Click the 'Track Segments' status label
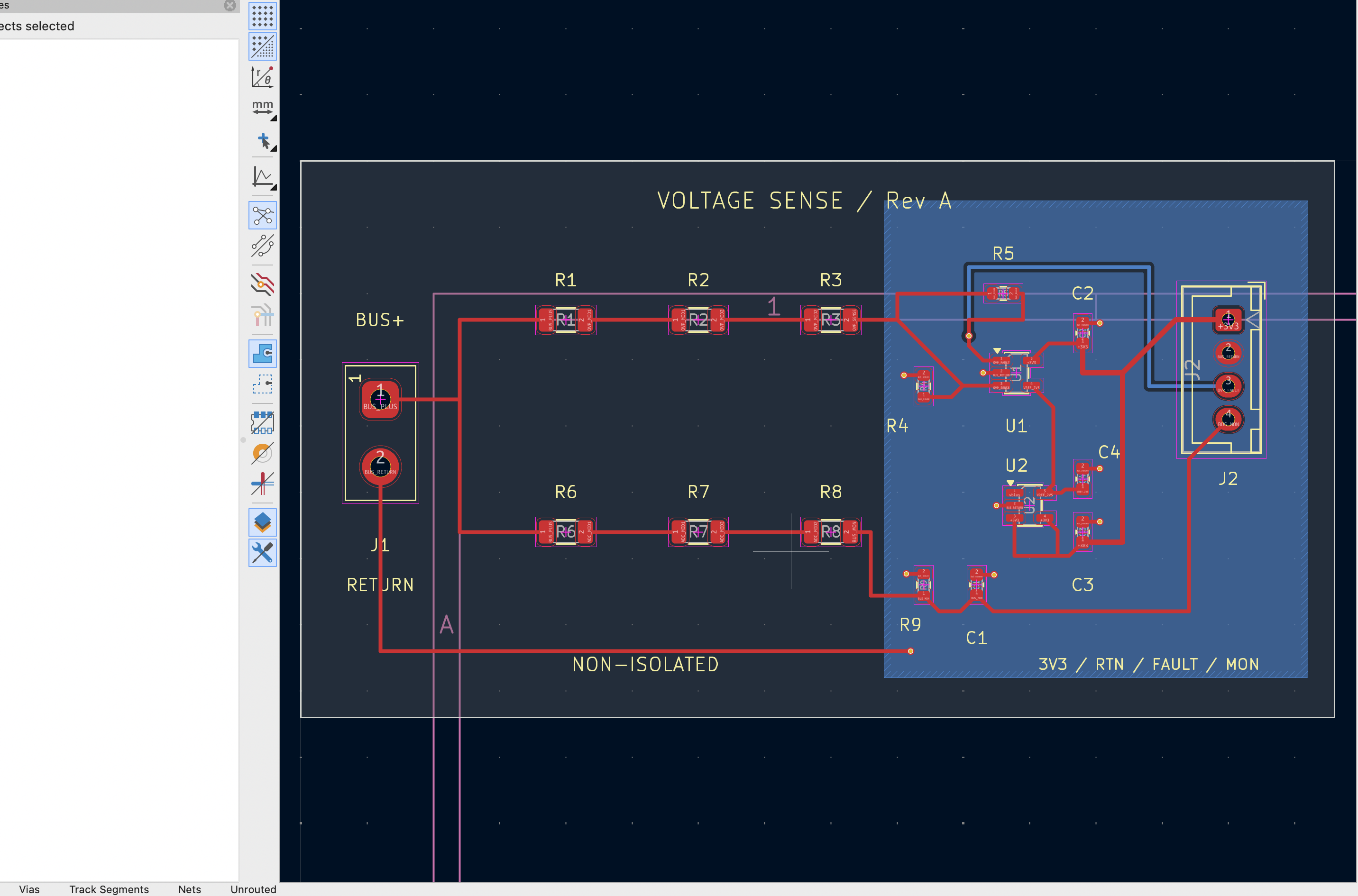Image resolution: width=1358 pixels, height=896 pixels. [109, 889]
